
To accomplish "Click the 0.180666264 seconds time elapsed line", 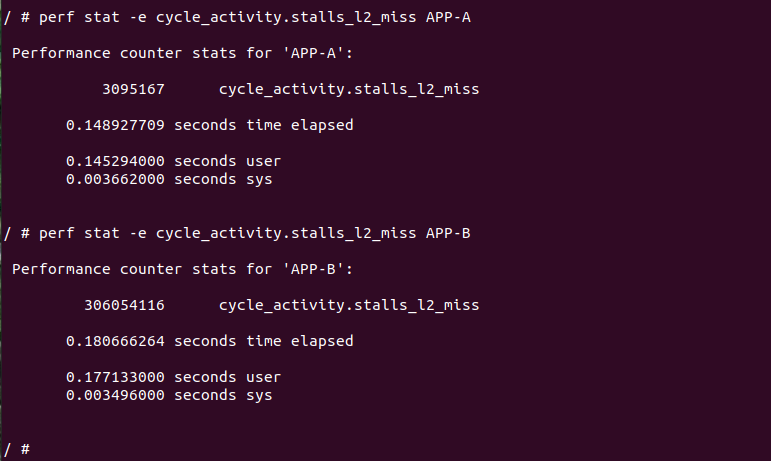I will click(210, 341).
